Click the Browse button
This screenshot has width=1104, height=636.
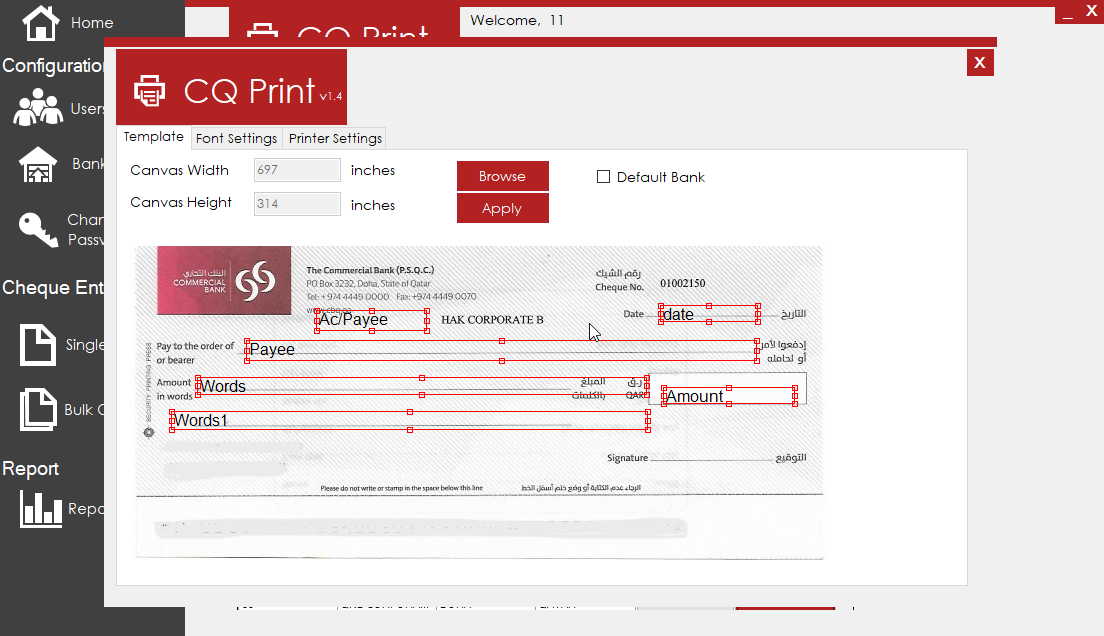(503, 176)
